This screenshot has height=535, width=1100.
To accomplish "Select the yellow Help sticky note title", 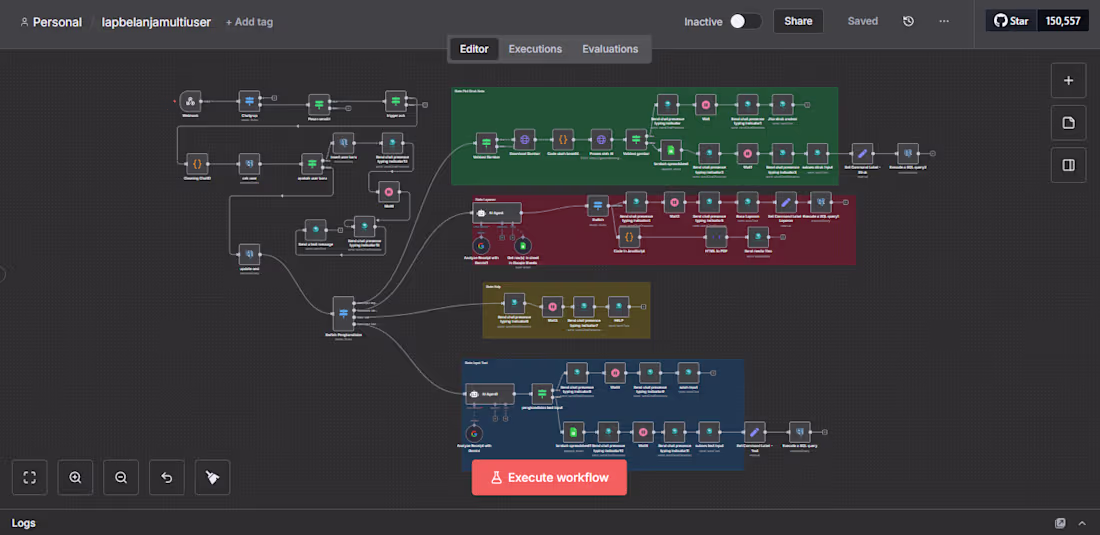I will (491, 286).
